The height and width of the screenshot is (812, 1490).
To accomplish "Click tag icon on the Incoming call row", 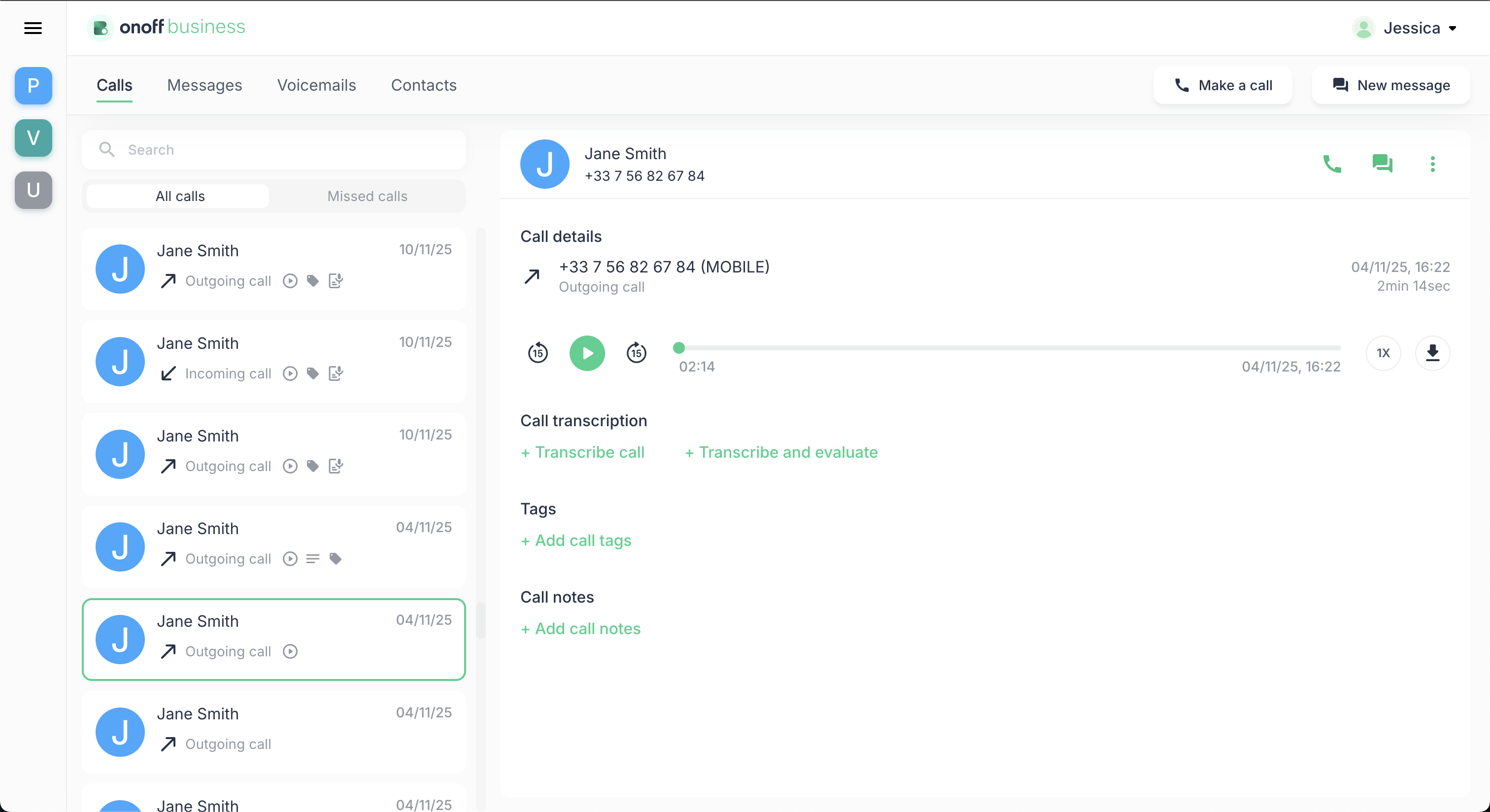I will pos(313,373).
